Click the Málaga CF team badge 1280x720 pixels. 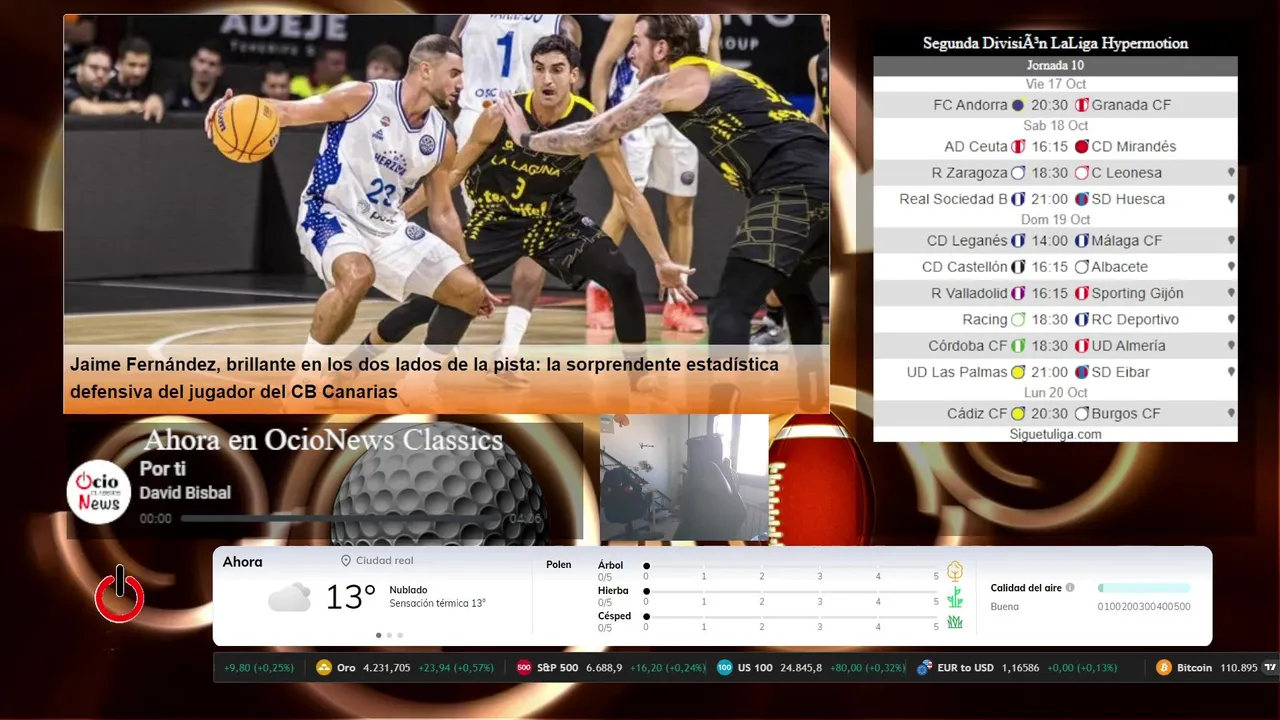click(x=1081, y=241)
